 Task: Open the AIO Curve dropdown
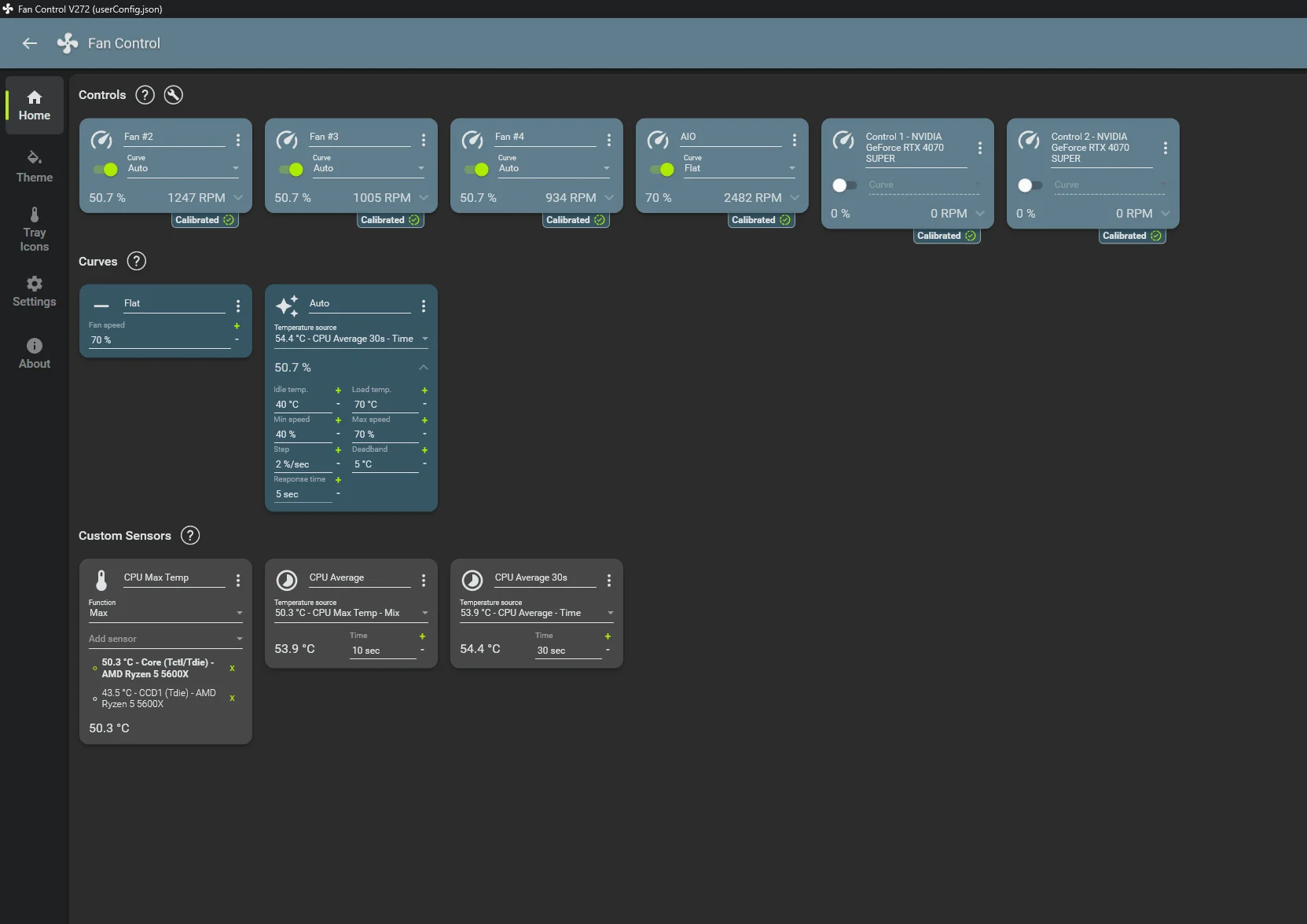pos(740,166)
